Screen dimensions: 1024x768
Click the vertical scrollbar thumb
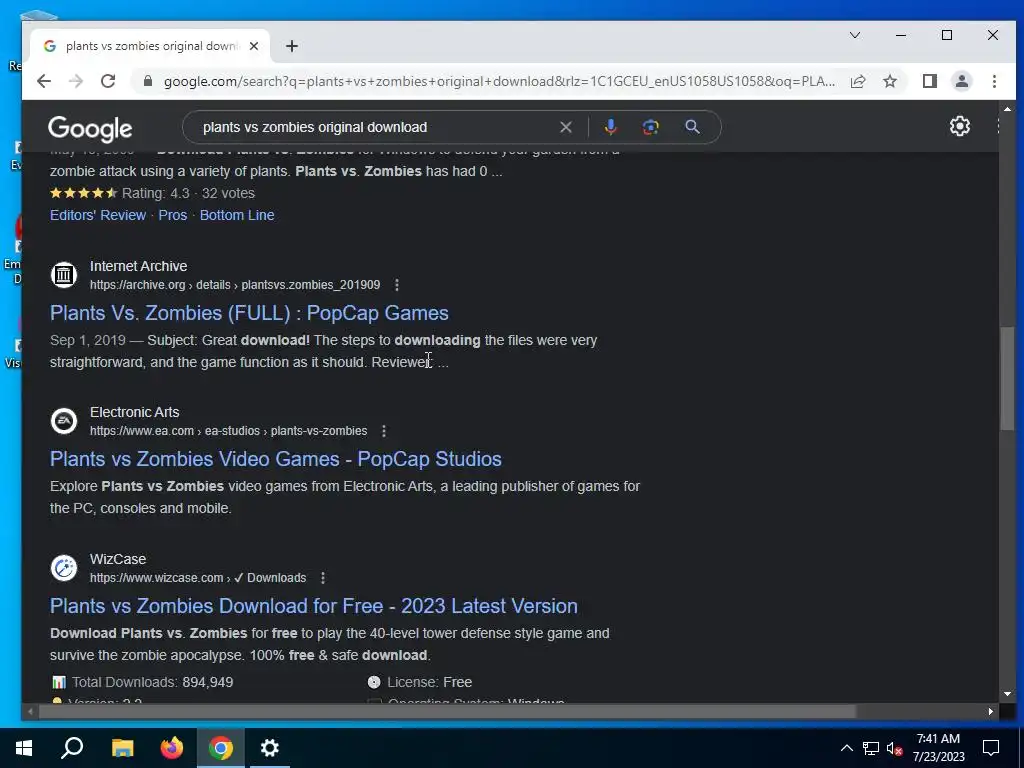click(1006, 379)
